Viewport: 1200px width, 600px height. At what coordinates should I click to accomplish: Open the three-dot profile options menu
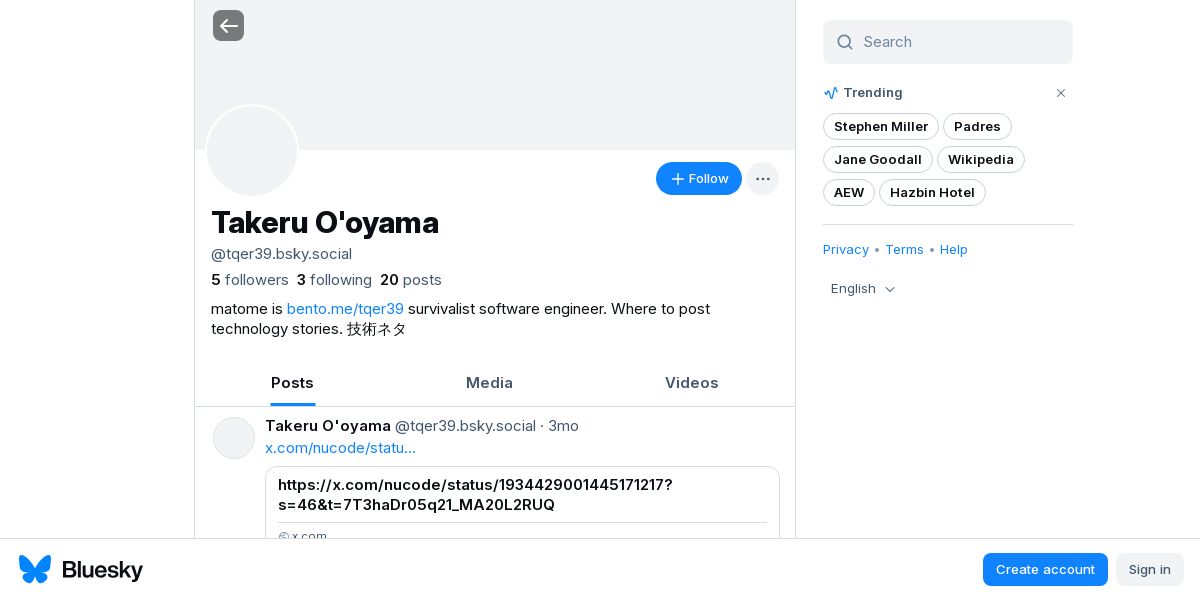tap(762, 179)
